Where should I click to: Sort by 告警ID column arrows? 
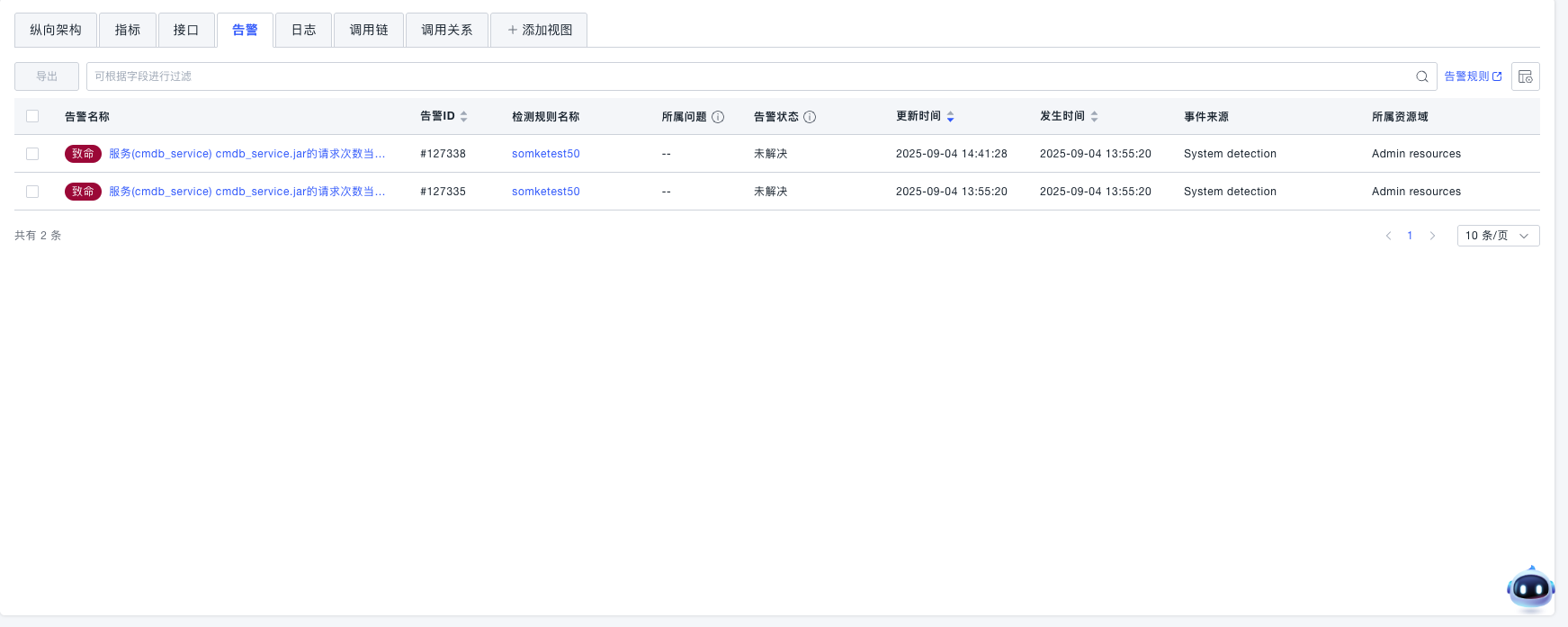point(464,117)
